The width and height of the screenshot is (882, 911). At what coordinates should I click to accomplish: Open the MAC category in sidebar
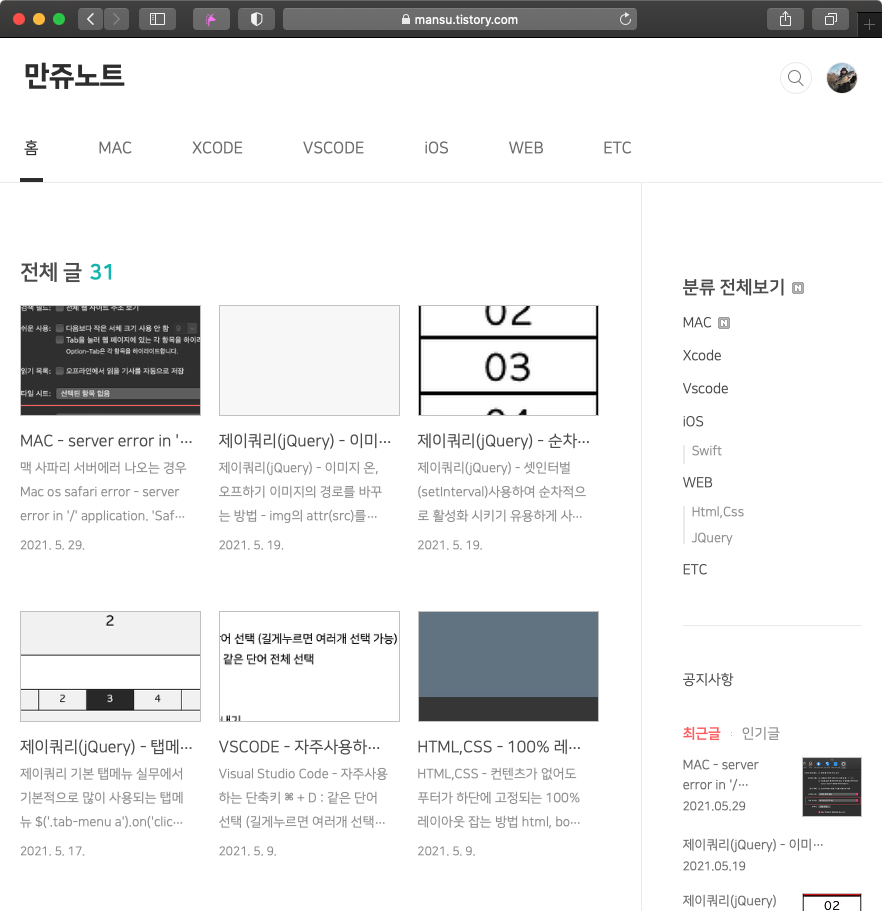click(697, 322)
